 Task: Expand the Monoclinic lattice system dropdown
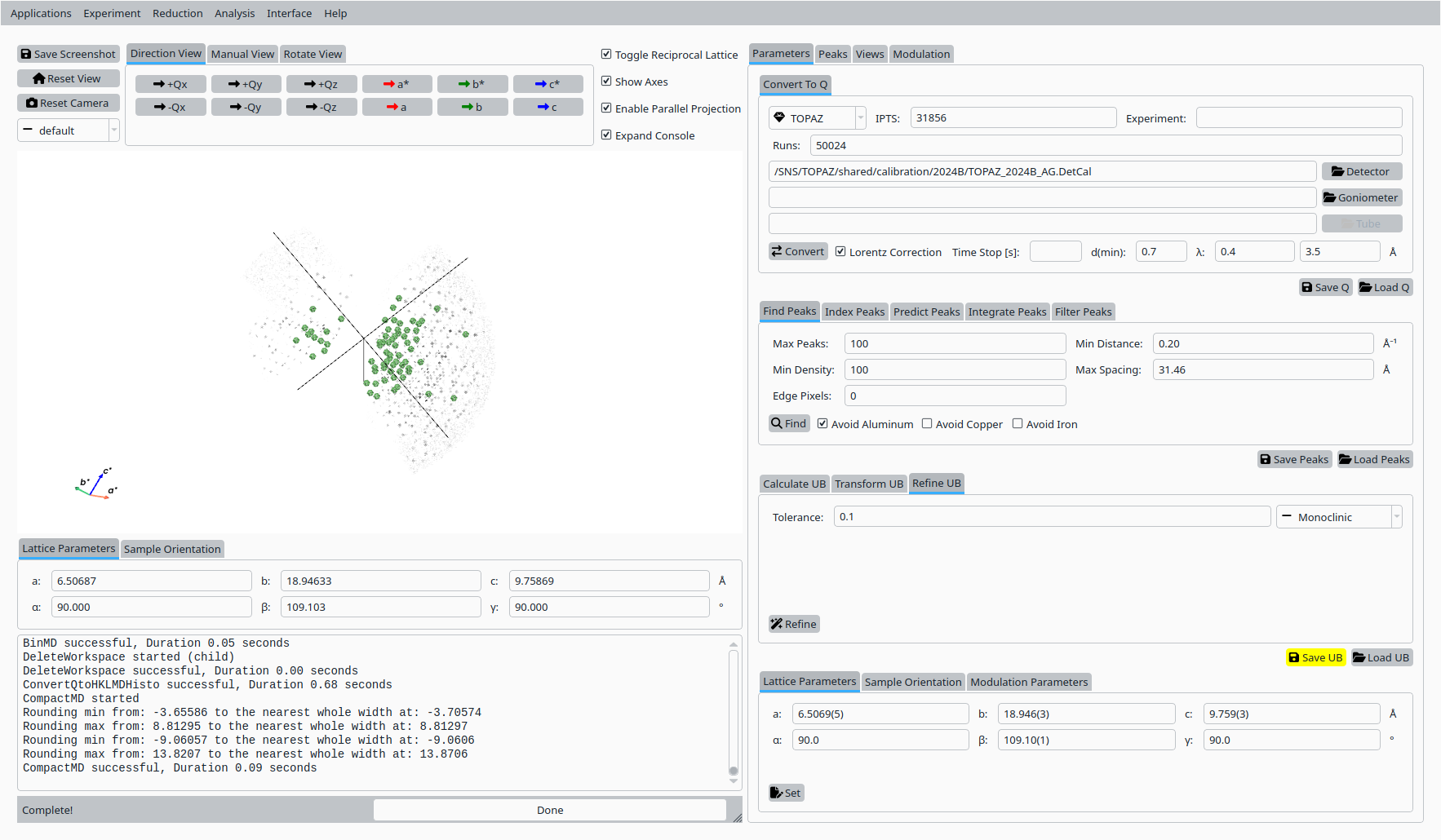point(1338,517)
